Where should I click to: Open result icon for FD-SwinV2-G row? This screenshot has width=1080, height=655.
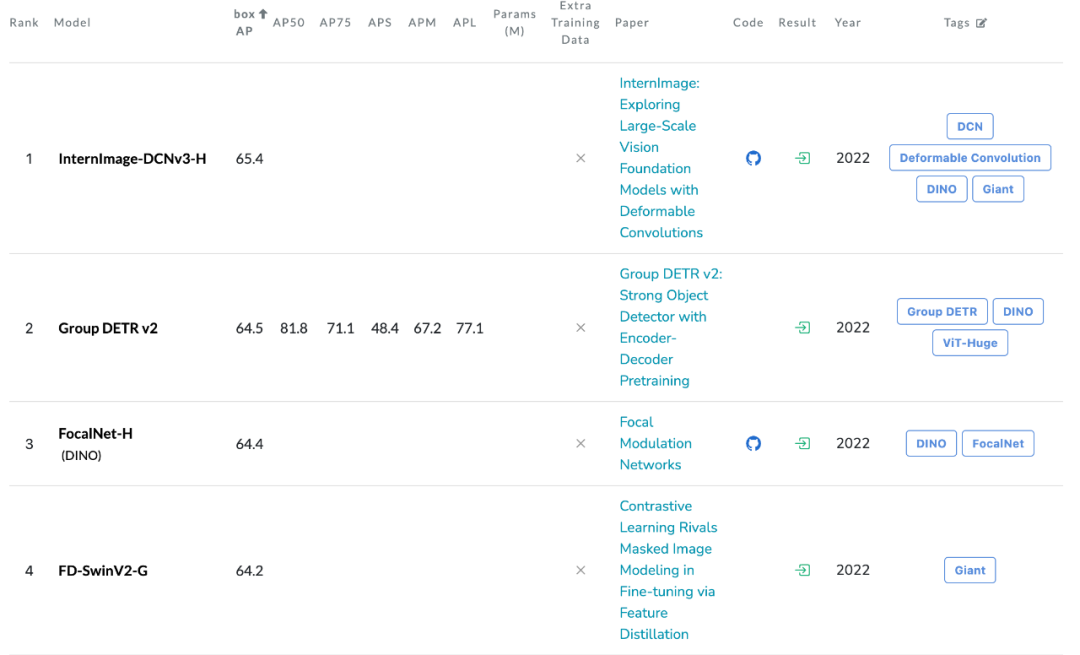(802, 570)
